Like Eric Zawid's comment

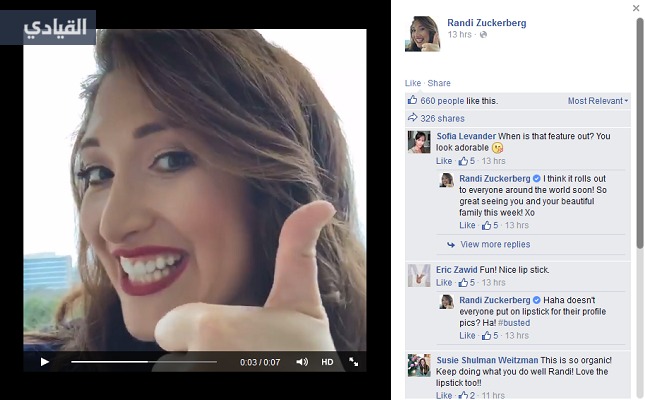coord(444,283)
